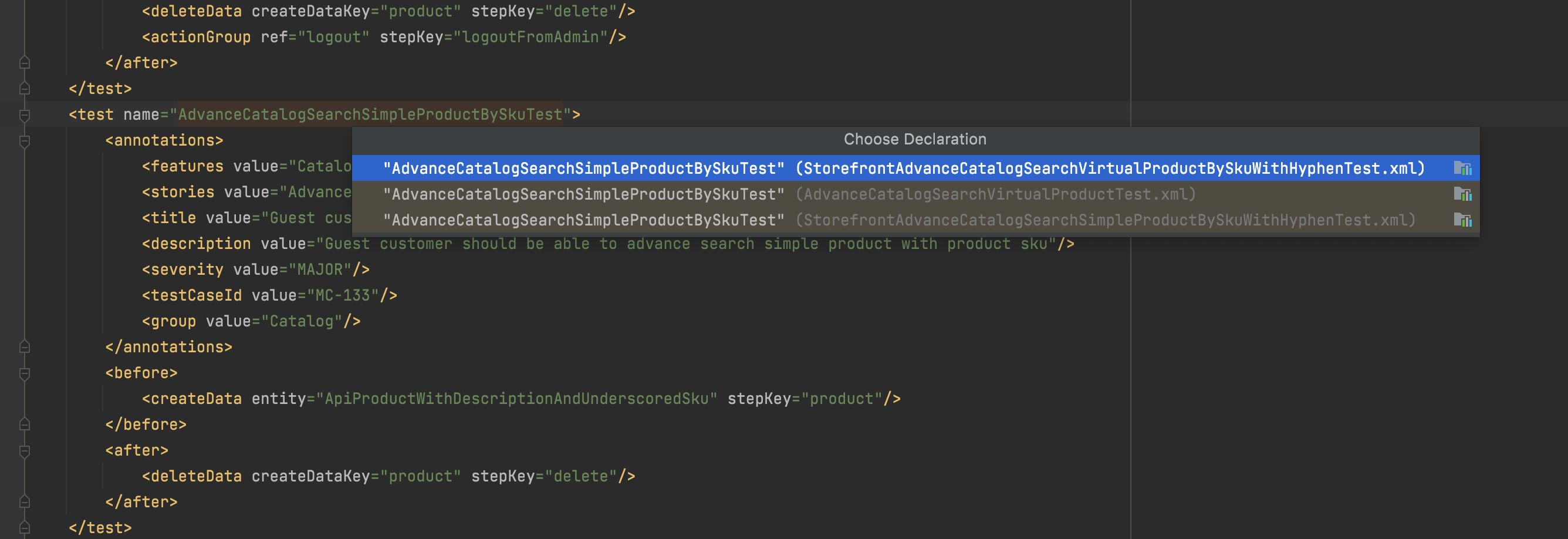The image size is (1568, 539).
Task: Collapse fold at first closing after tag
Action: [x=24, y=62]
